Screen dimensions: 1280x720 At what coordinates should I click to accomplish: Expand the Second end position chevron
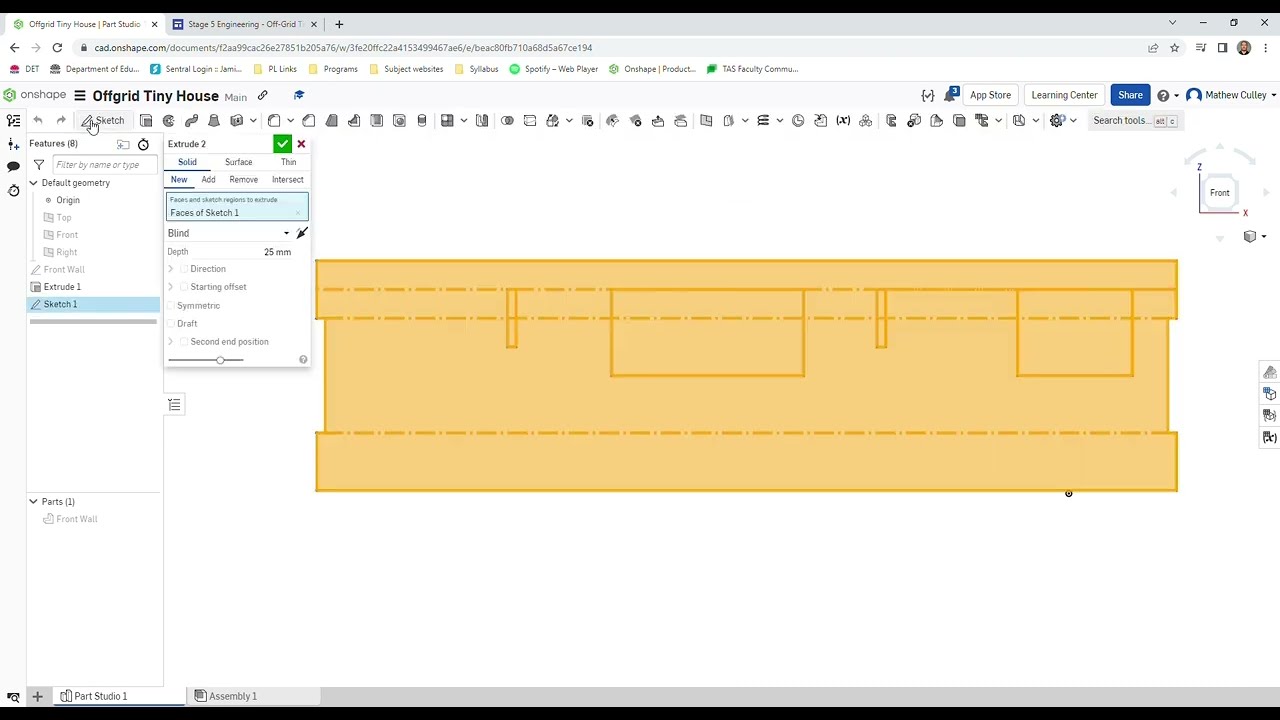click(x=171, y=342)
